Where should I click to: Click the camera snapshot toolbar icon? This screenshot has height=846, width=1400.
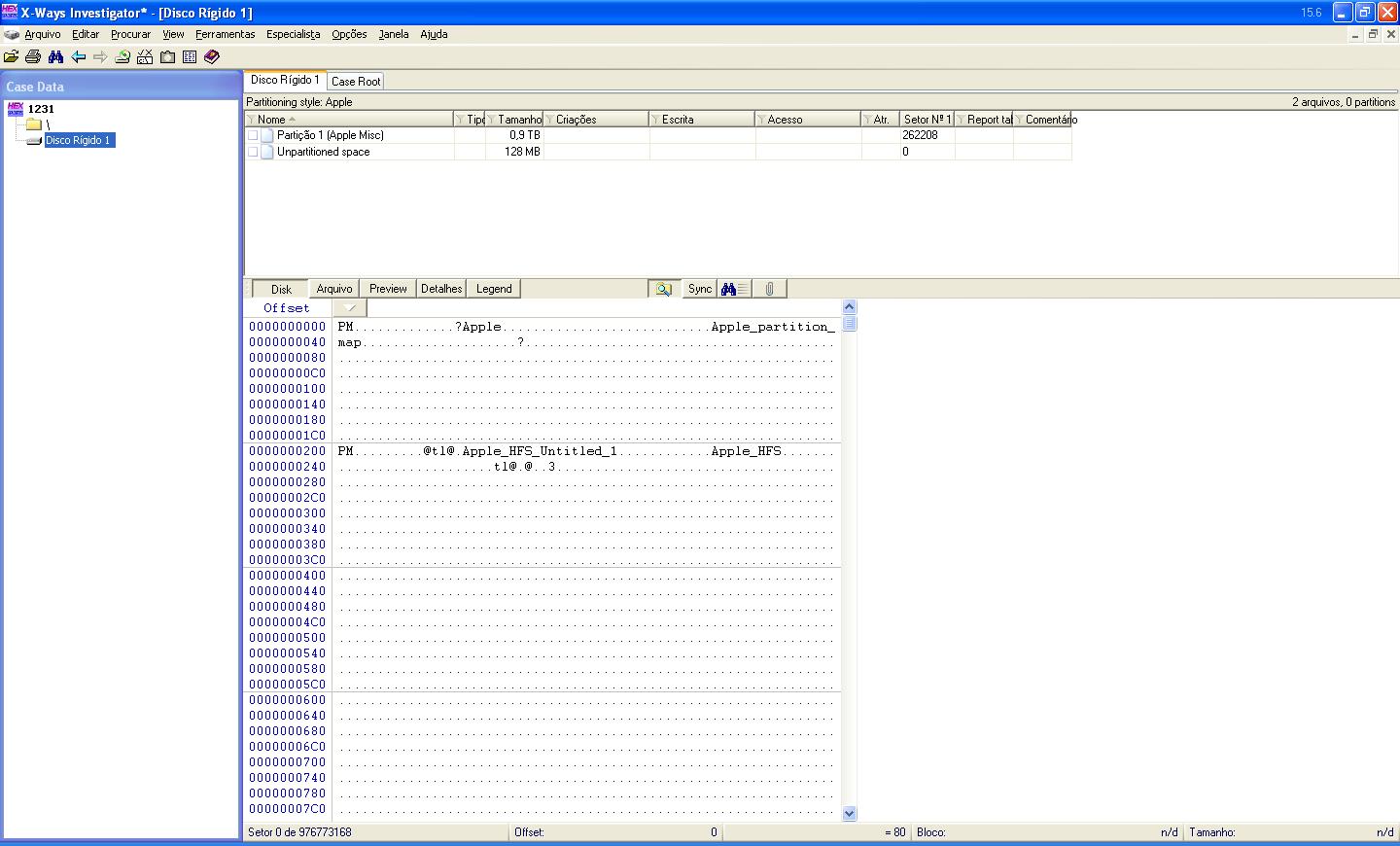[167, 57]
